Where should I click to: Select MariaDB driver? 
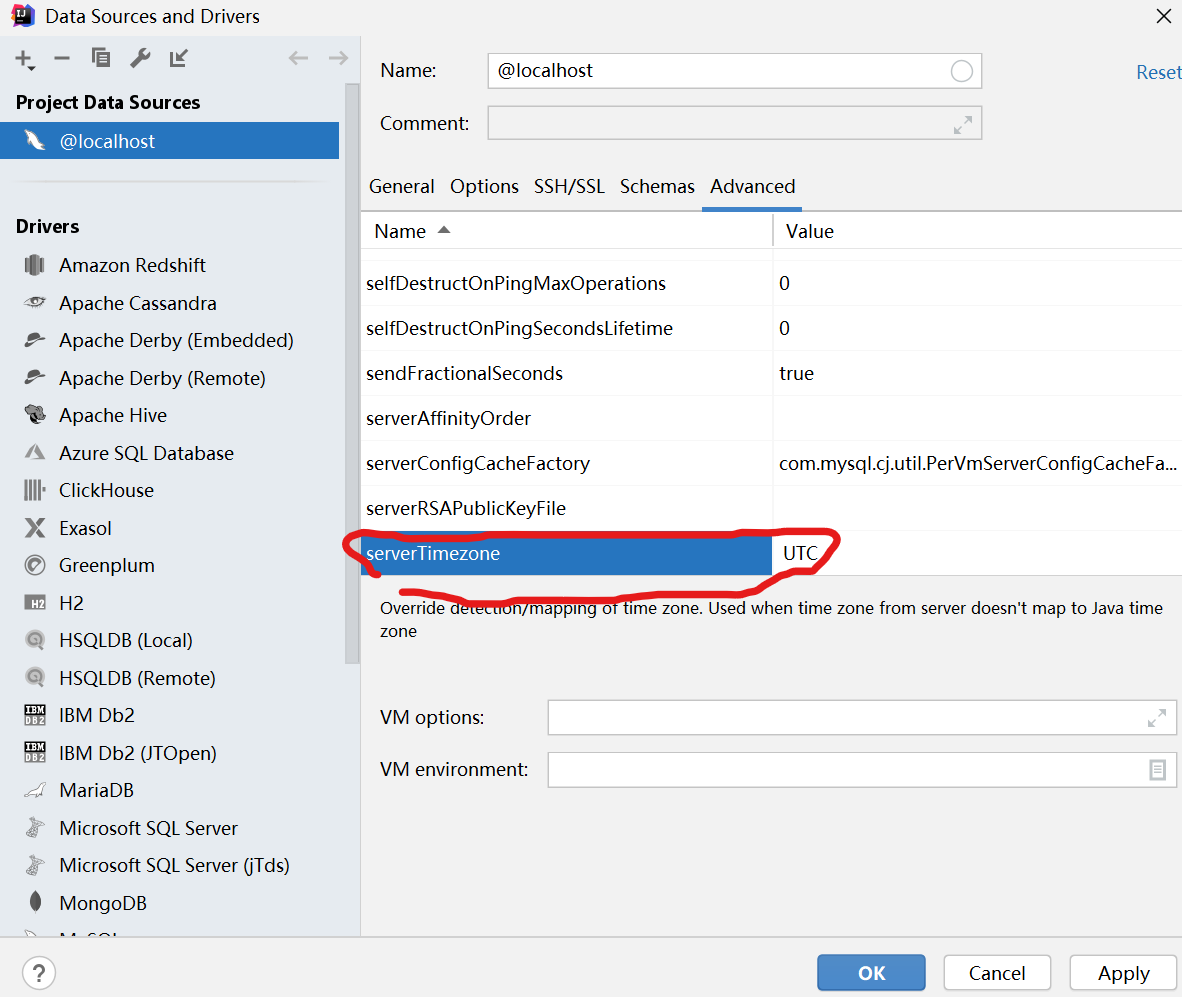tap(96, 791)
